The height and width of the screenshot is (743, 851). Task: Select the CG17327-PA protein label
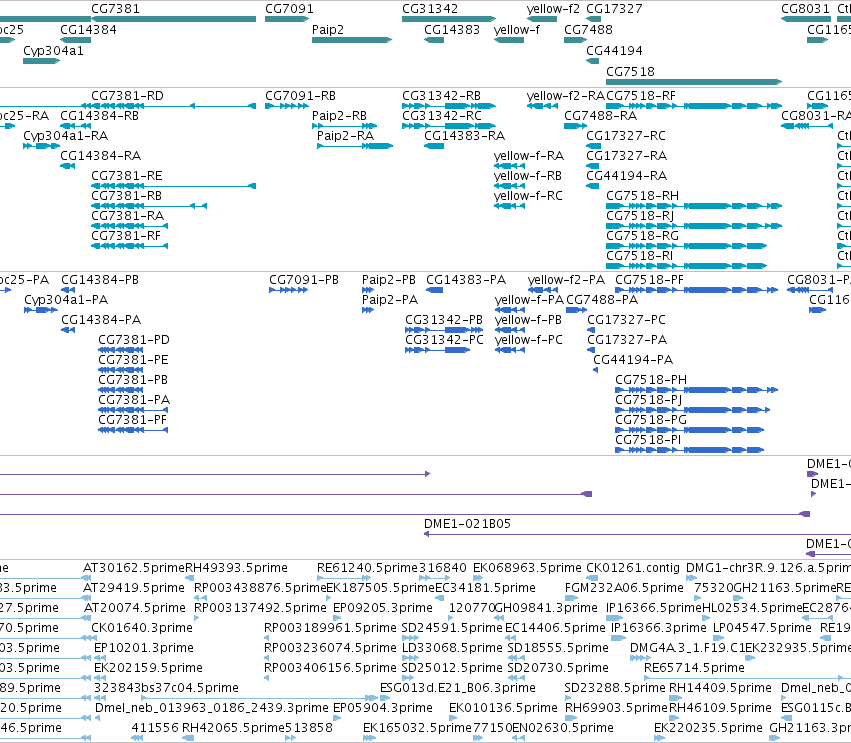(627, 340)
